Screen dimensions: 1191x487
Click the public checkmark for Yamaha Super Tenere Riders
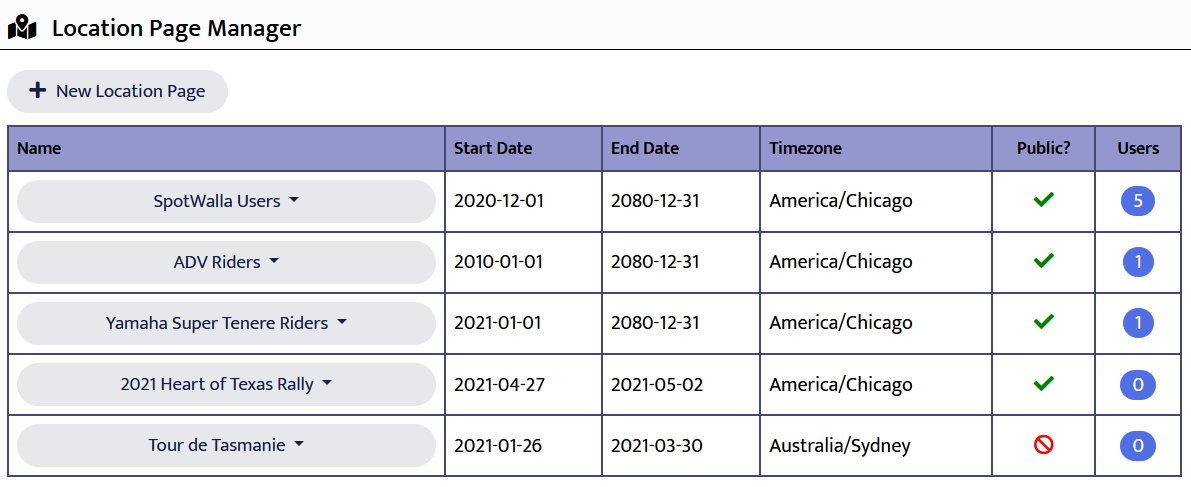pos(1044,323)
